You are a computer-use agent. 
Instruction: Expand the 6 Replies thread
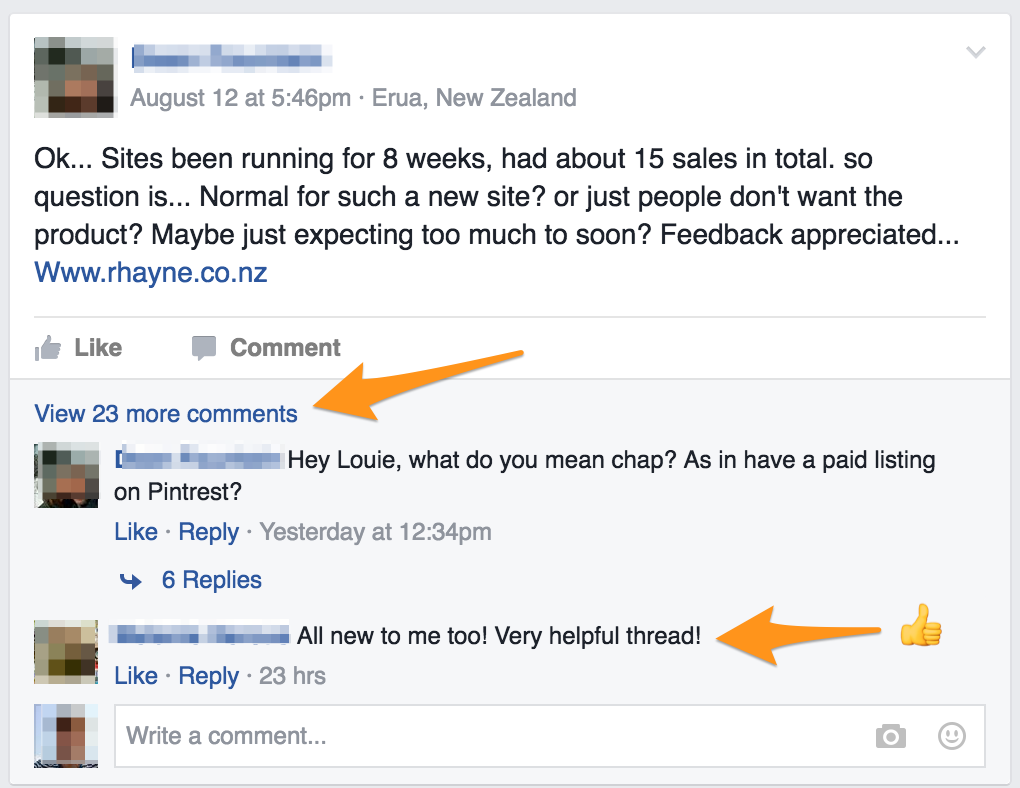pos(211,580)
